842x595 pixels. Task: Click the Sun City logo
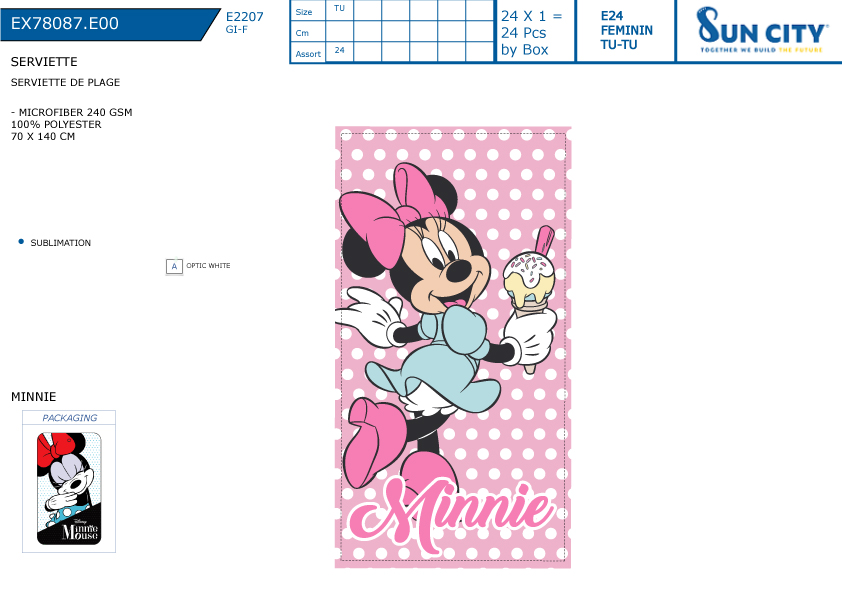click(x=761, y=30)
